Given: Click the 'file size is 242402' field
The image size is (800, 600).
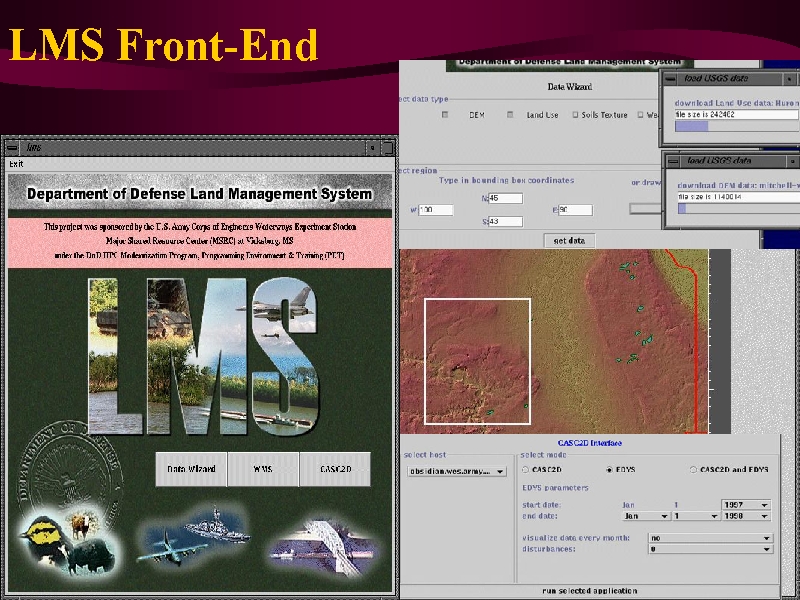Looking at the screenshot, I should [737, 115].
